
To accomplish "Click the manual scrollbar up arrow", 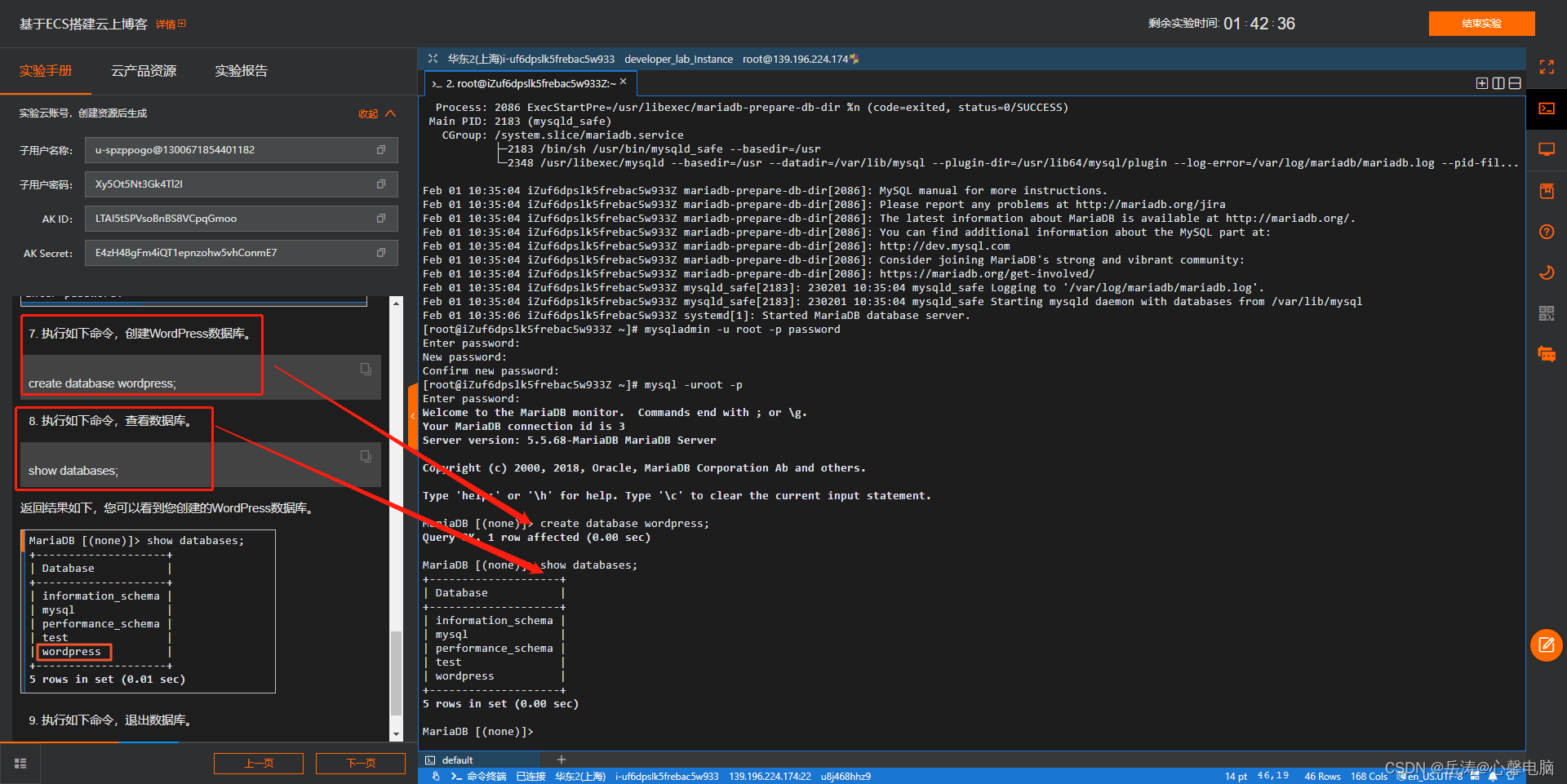I will click(x=397, y=303).
